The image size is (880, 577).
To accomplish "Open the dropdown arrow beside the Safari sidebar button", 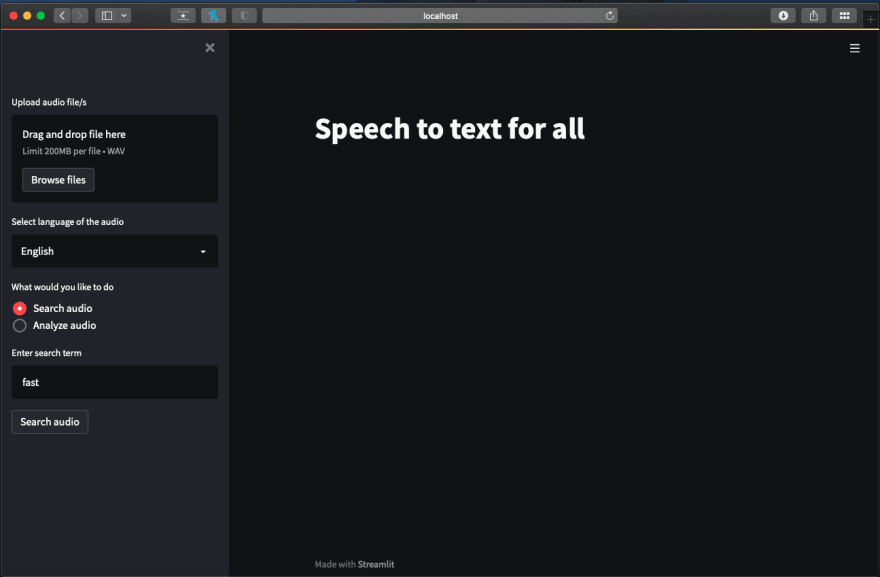I will [x=124, y=16].
